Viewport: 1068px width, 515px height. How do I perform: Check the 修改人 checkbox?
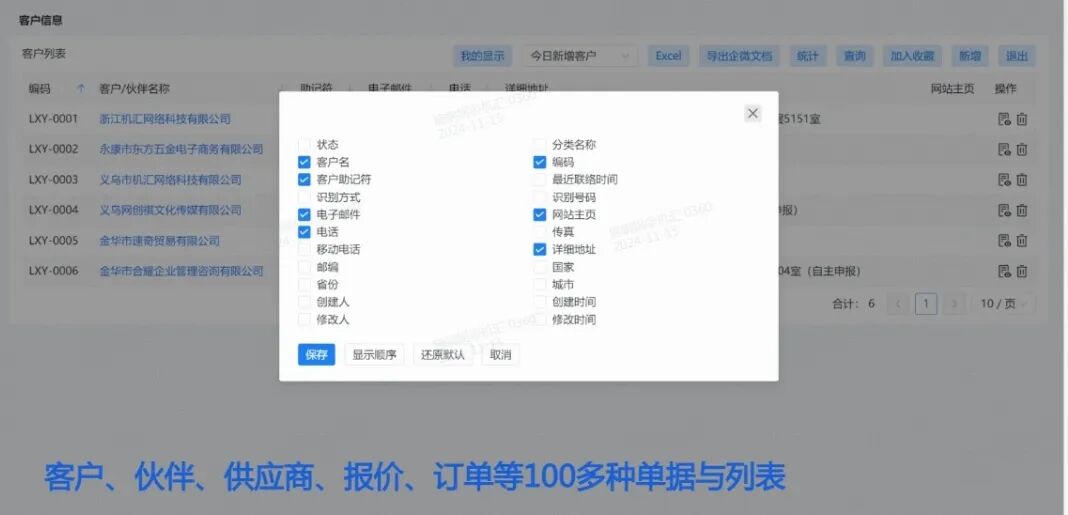tap(304, 319)
